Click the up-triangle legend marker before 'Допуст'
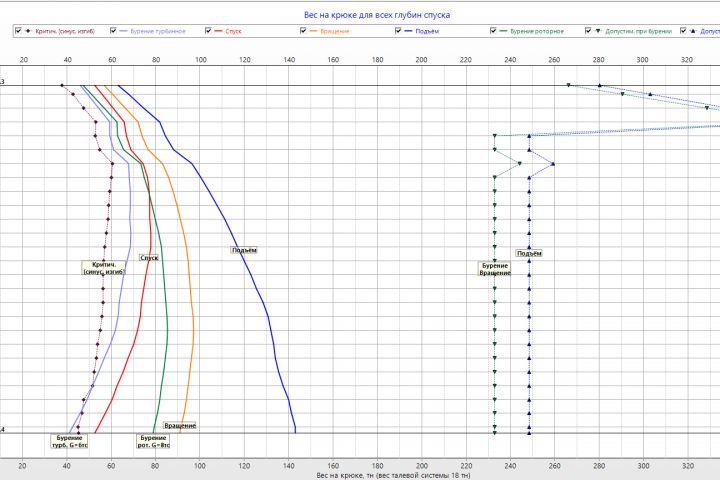The image size is (720, 480). point(693,31)
